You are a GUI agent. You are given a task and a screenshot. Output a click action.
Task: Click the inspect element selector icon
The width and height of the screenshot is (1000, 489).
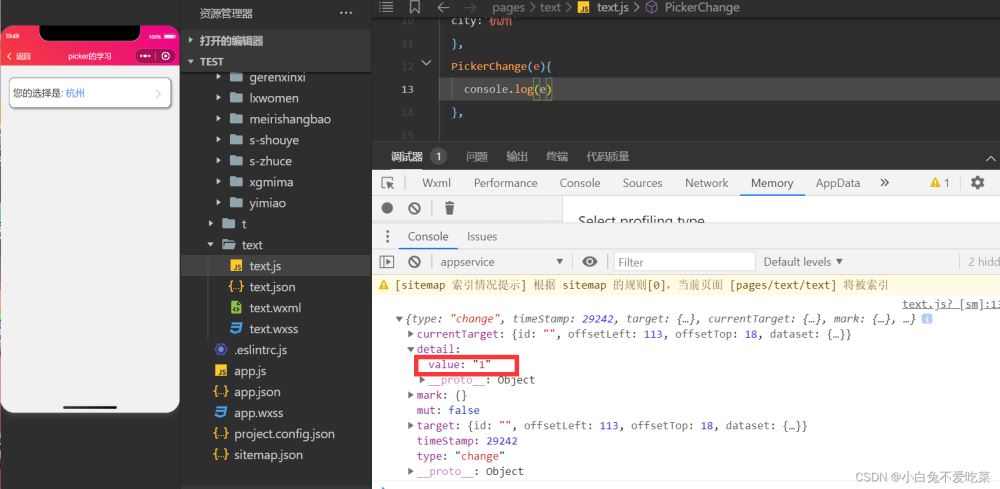click(388, 183)
